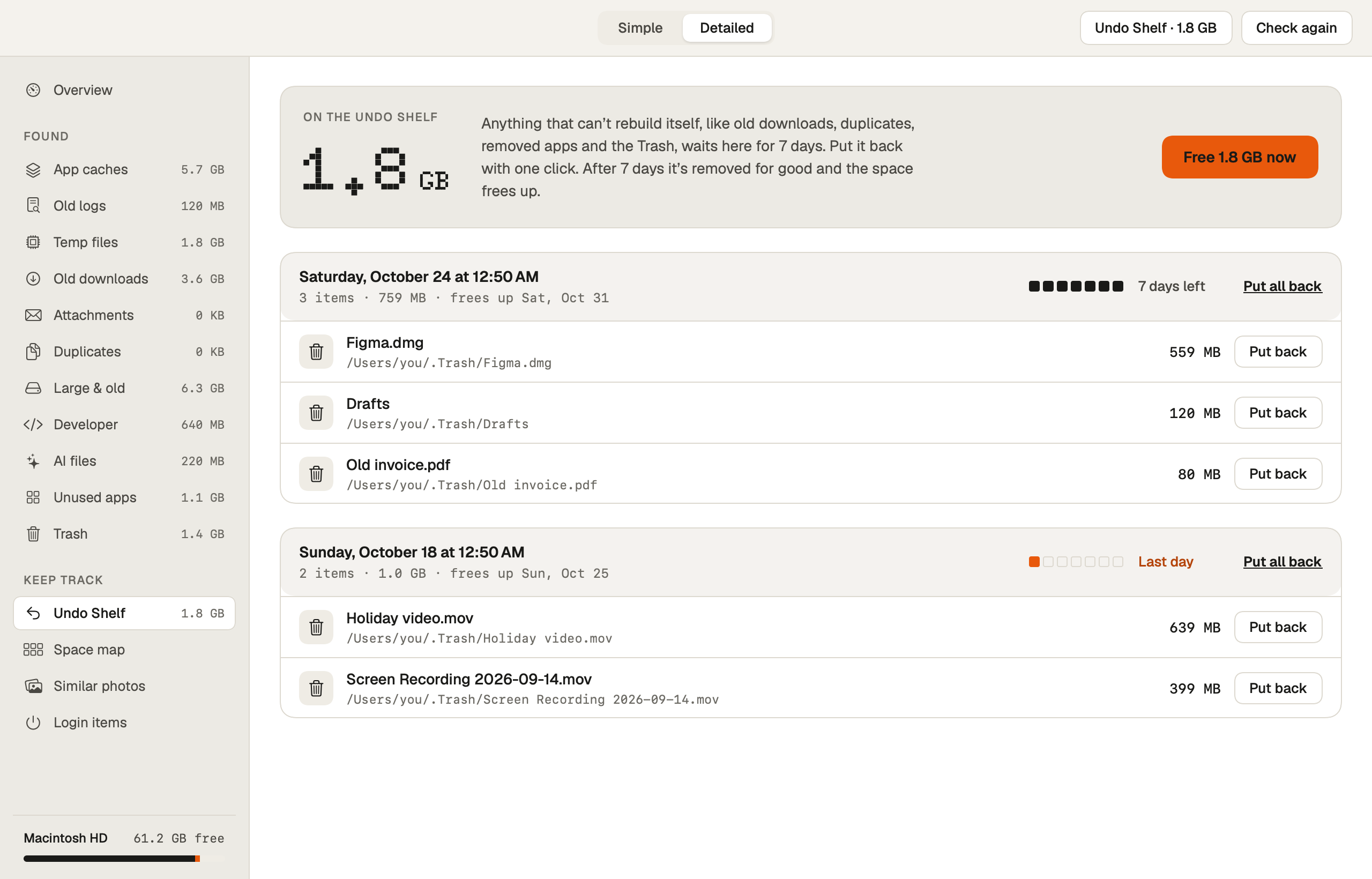Switch to the Detailed view tab
This screenshot has width=1372, height=879.
click(x=727, y=28)
